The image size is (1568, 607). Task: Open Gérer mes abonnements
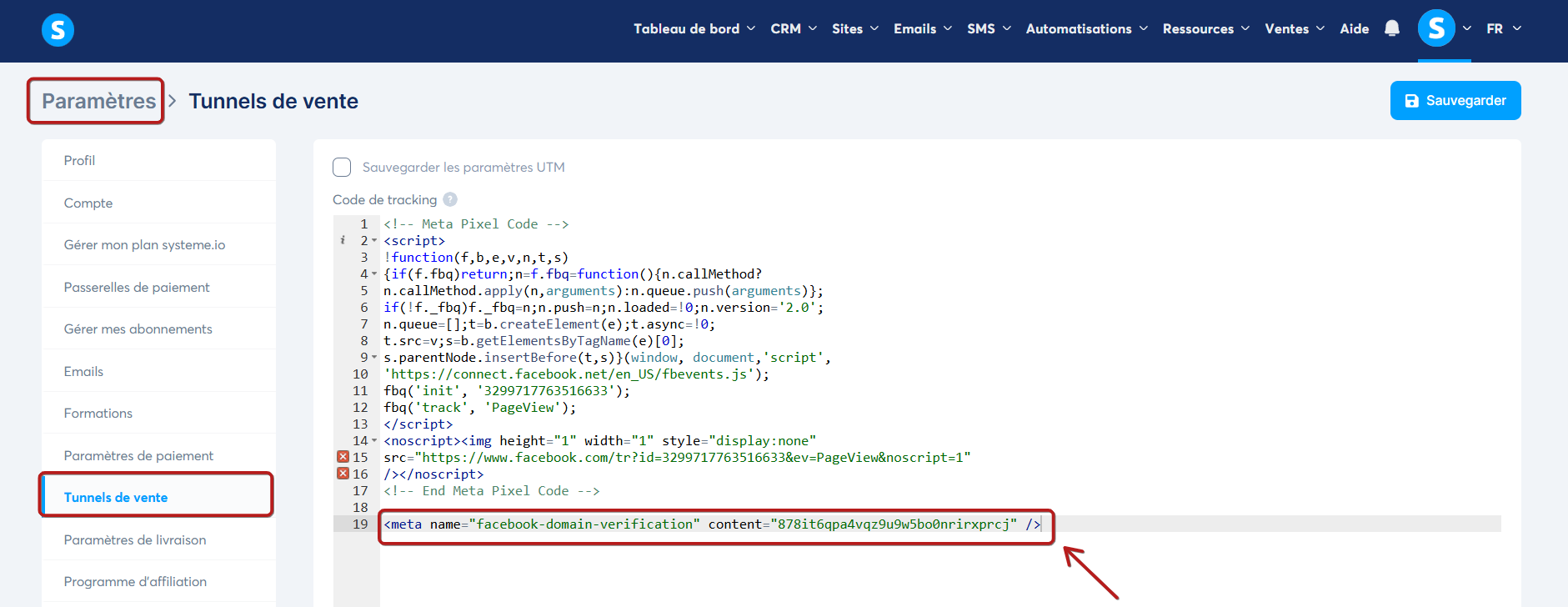tap(158, 329)
